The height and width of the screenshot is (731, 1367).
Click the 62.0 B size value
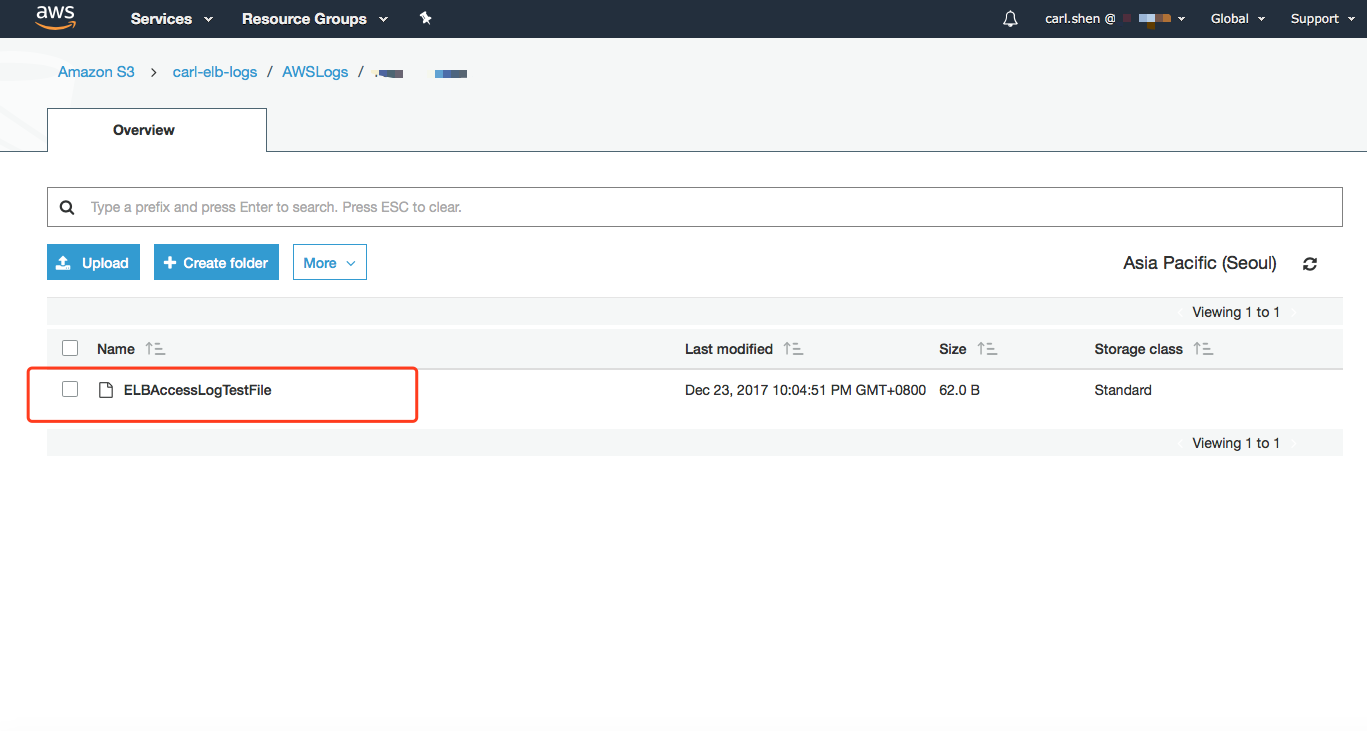[959, 390]
